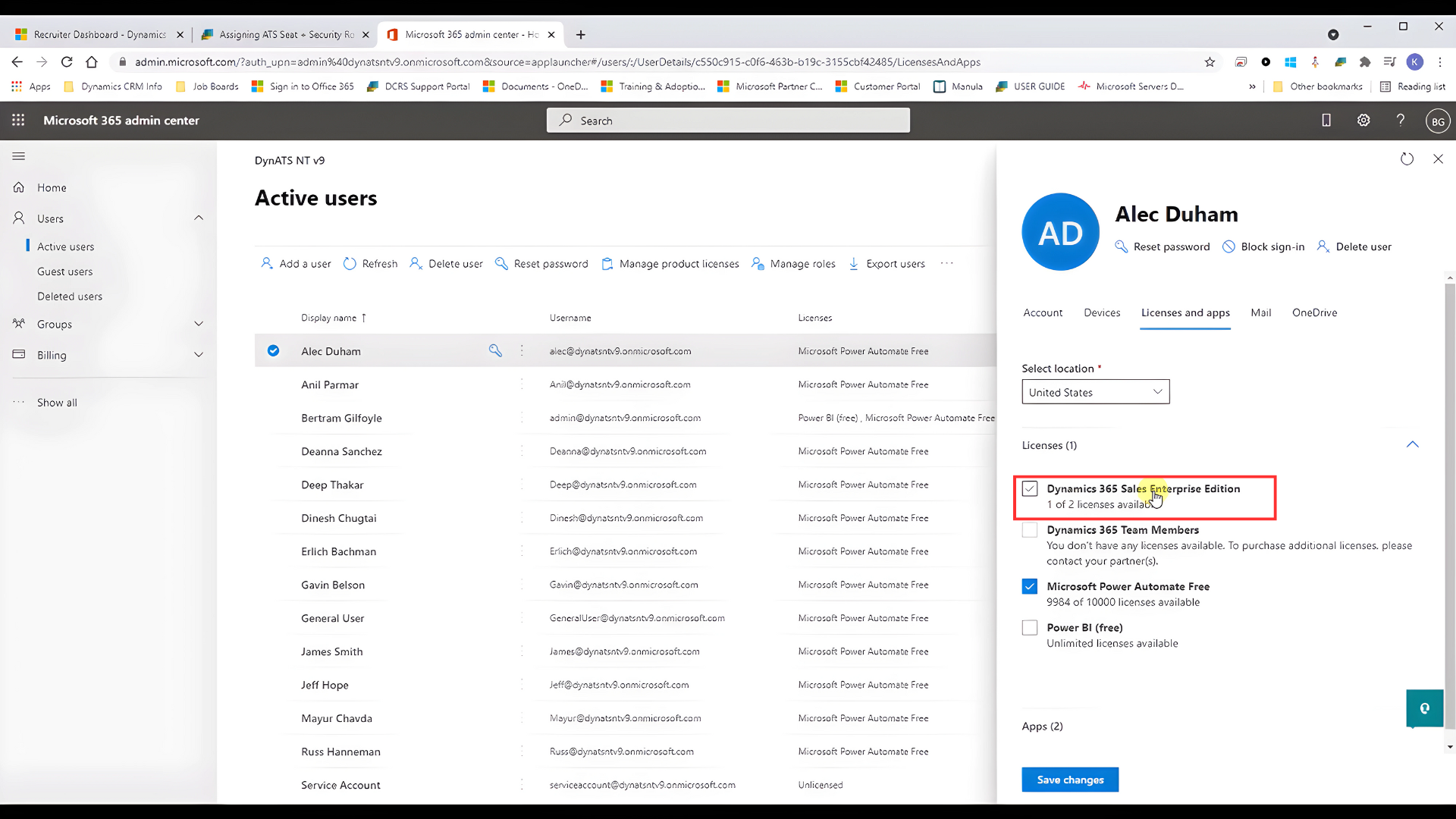Click Delete user in user panel

click(x=1354, y=246)
